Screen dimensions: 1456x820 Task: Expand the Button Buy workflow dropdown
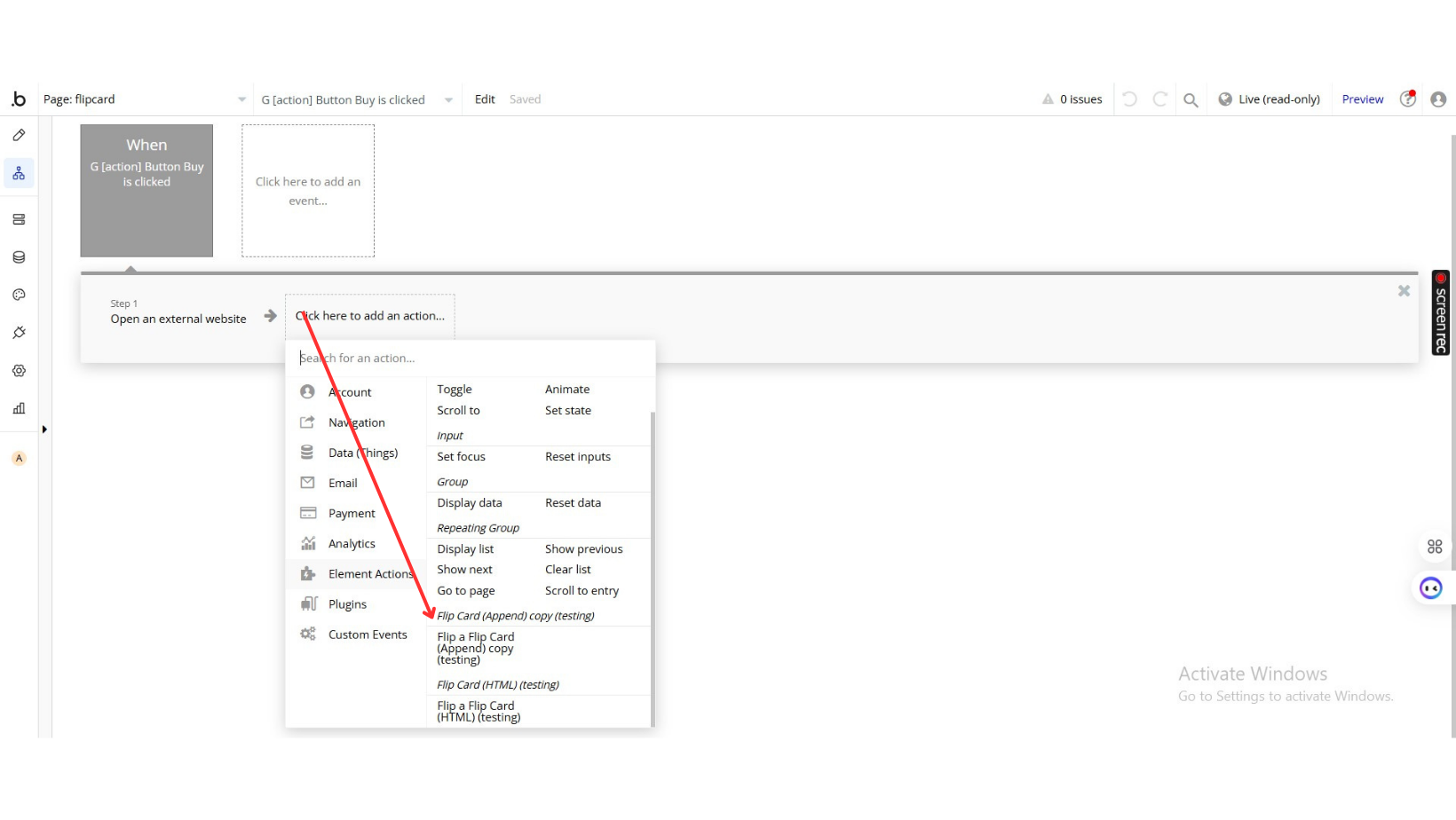coord(448,100)
